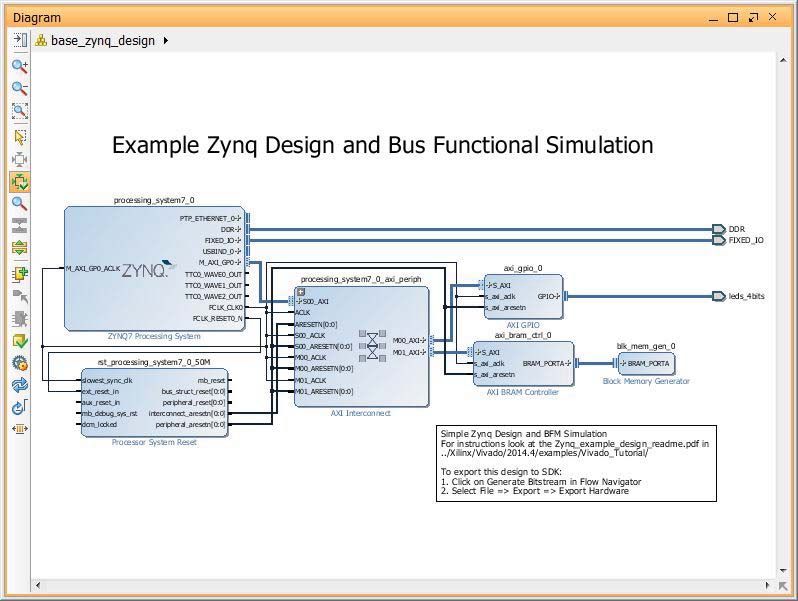This screenshot has height=601, width=798.
Task: Expand the GPIO interface pin on axi_gpio_0
Action: [557, 296]
